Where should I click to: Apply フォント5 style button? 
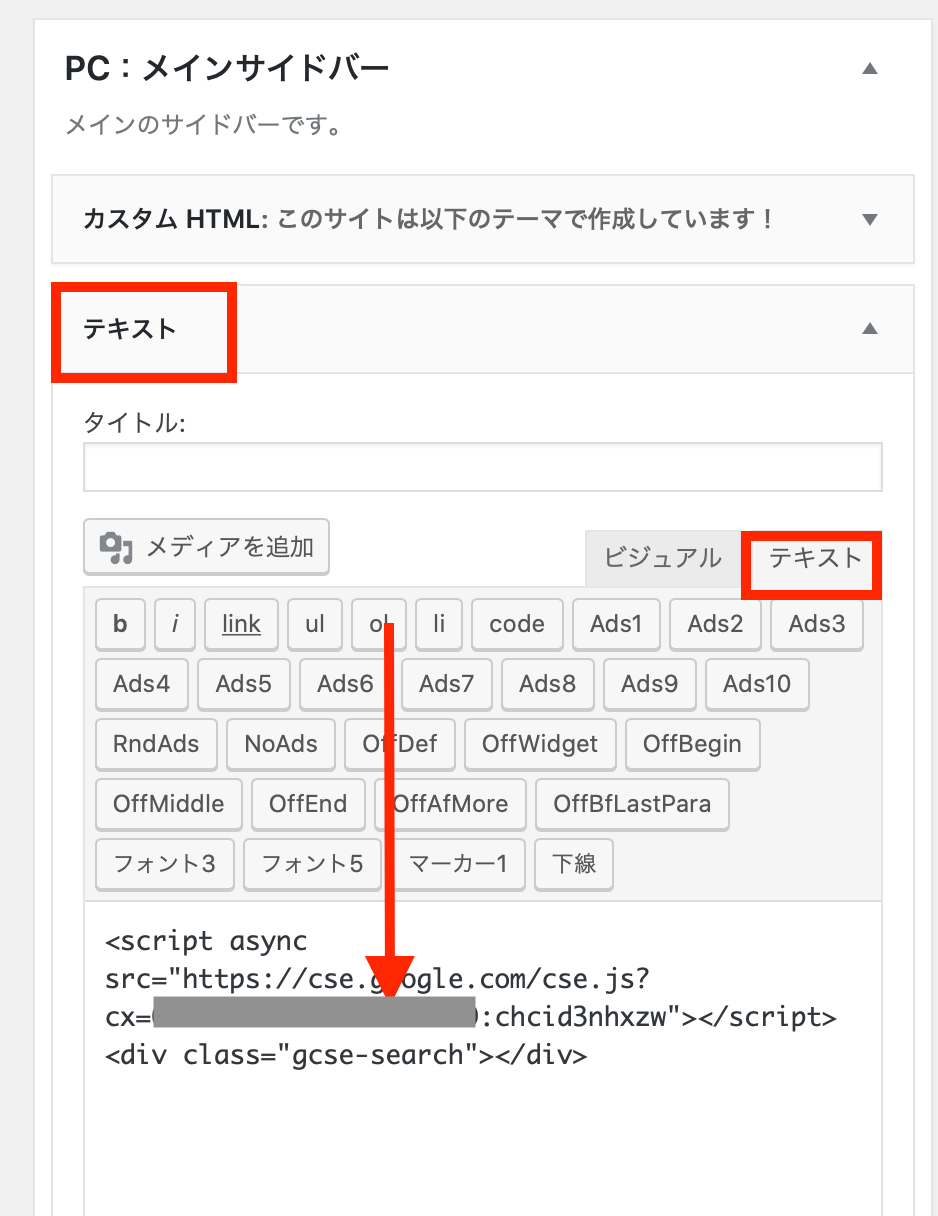[x=313, y=864]
